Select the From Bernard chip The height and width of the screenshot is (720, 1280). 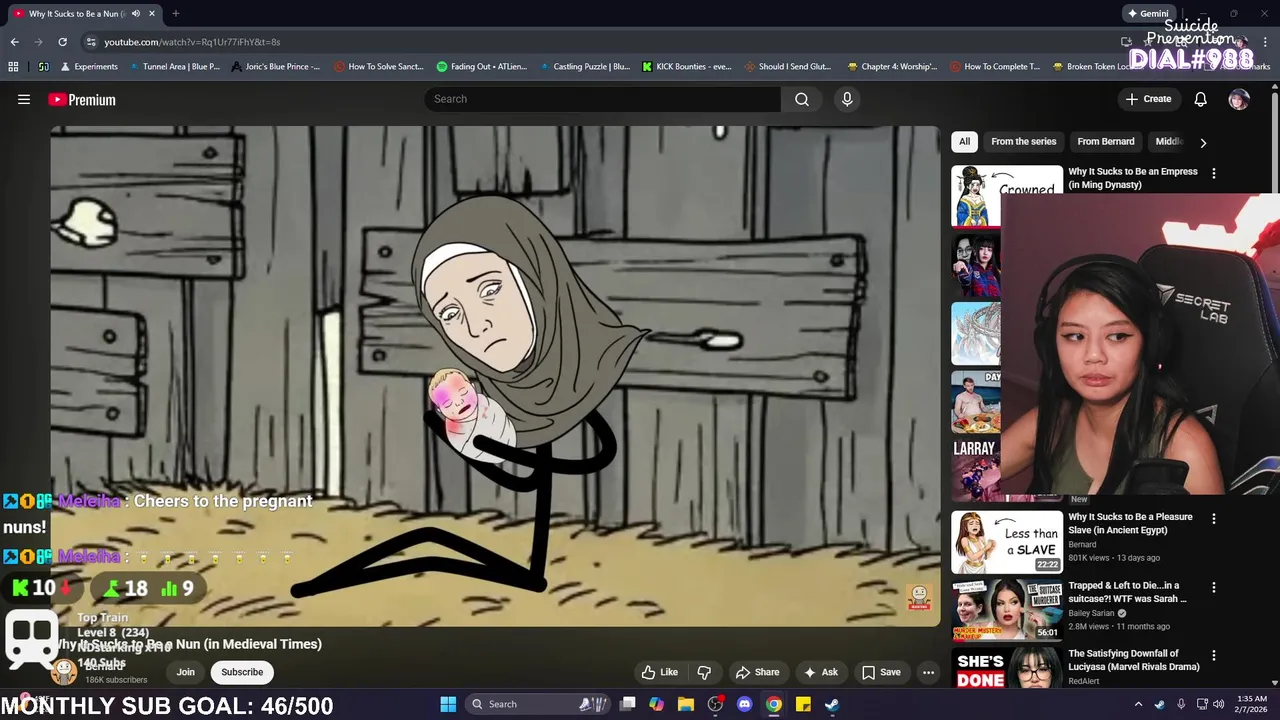(1105, 142)
